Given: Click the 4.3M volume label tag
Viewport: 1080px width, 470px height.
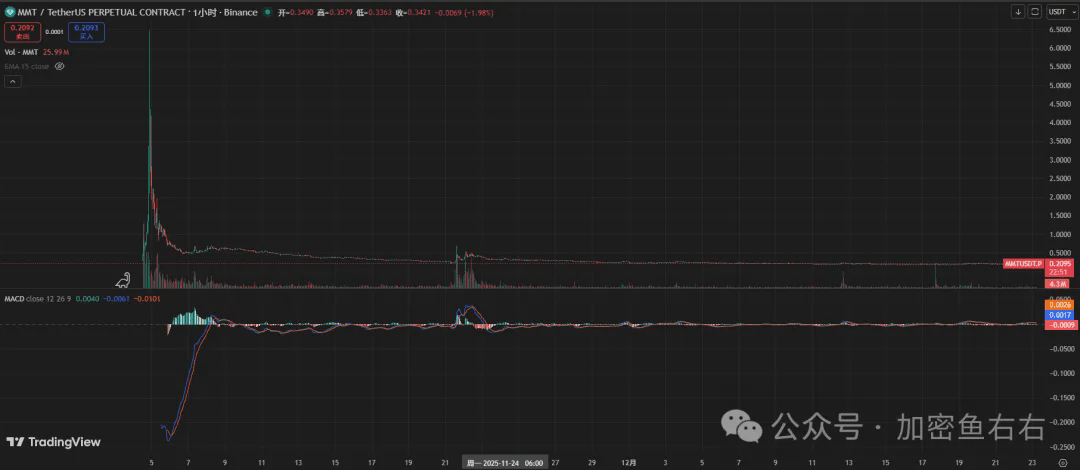Looking at the screenshot, I should 1057,283.
